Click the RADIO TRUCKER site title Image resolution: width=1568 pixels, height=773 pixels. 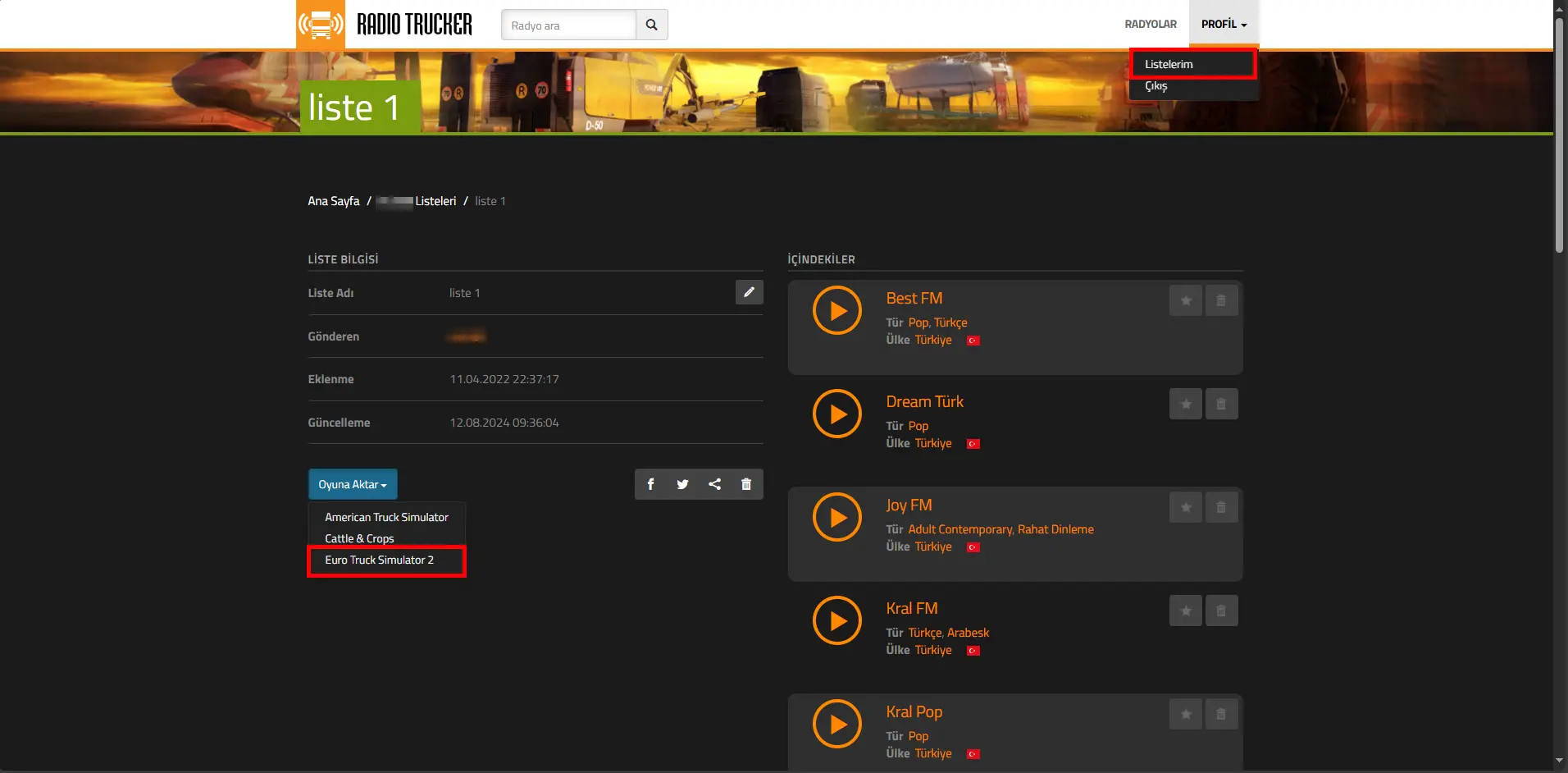(x=414, y=25)
